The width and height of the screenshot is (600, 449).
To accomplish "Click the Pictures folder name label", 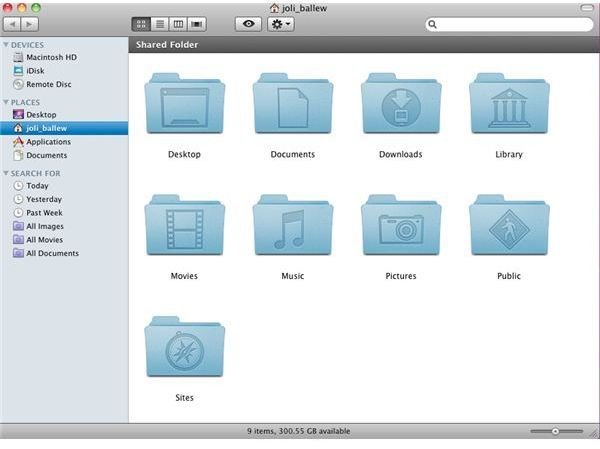I will (x=401, y=276).
